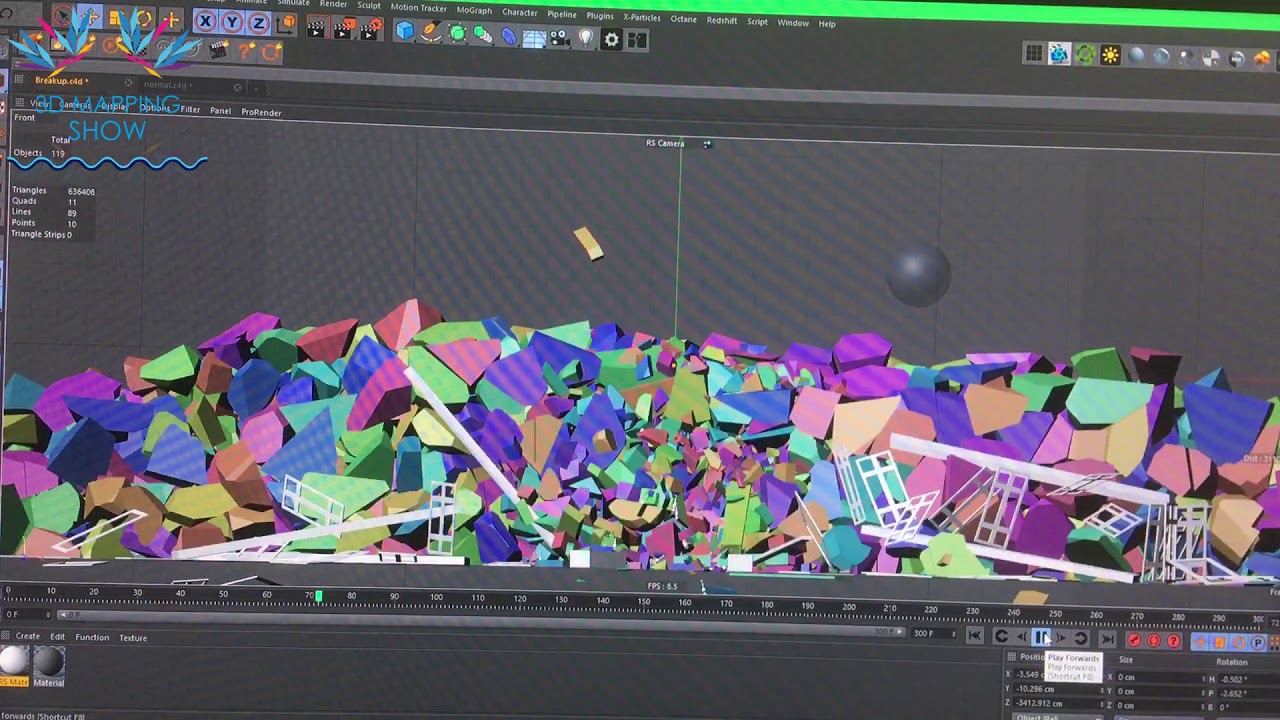Toggle Autokeying red button

coord(1154,641)
